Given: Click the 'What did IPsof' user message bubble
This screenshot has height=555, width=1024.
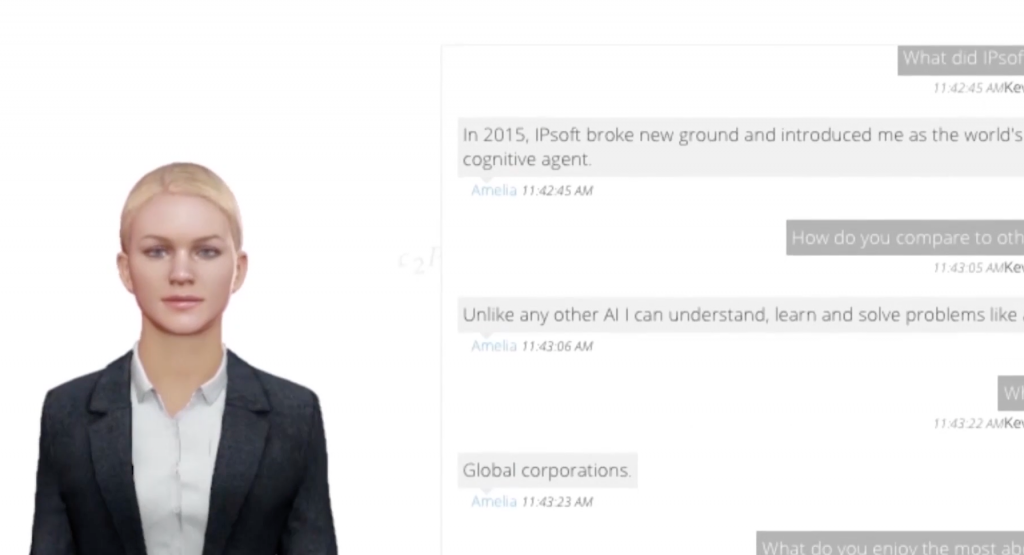Looking at the screenshot, I should 961,60.
